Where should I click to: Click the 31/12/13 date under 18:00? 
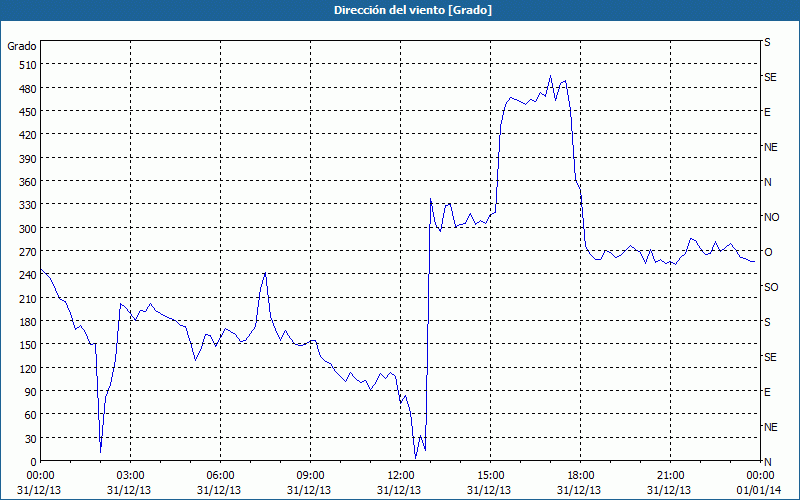tap(580, 490)
